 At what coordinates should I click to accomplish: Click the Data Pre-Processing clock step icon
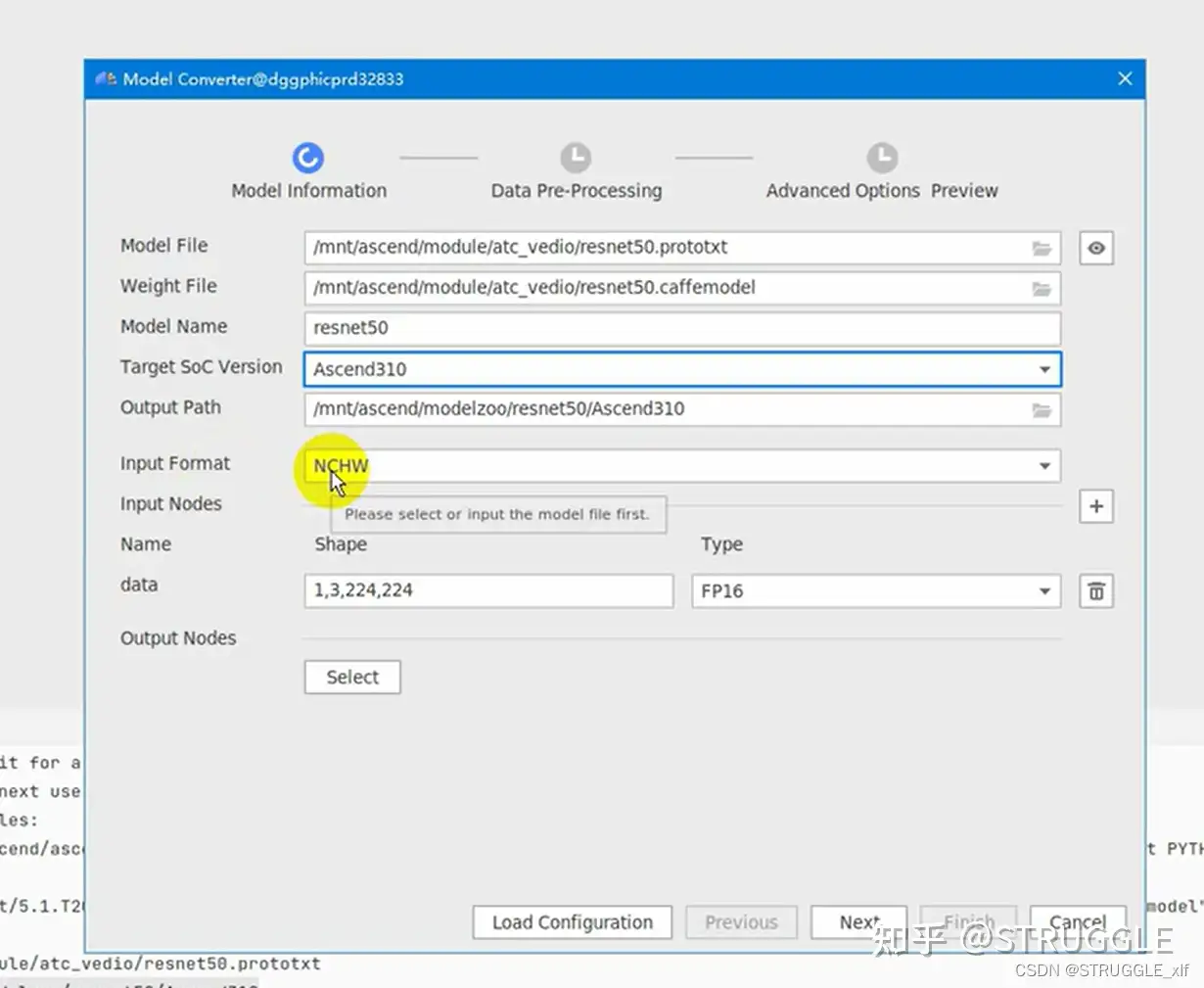point(576,158)
